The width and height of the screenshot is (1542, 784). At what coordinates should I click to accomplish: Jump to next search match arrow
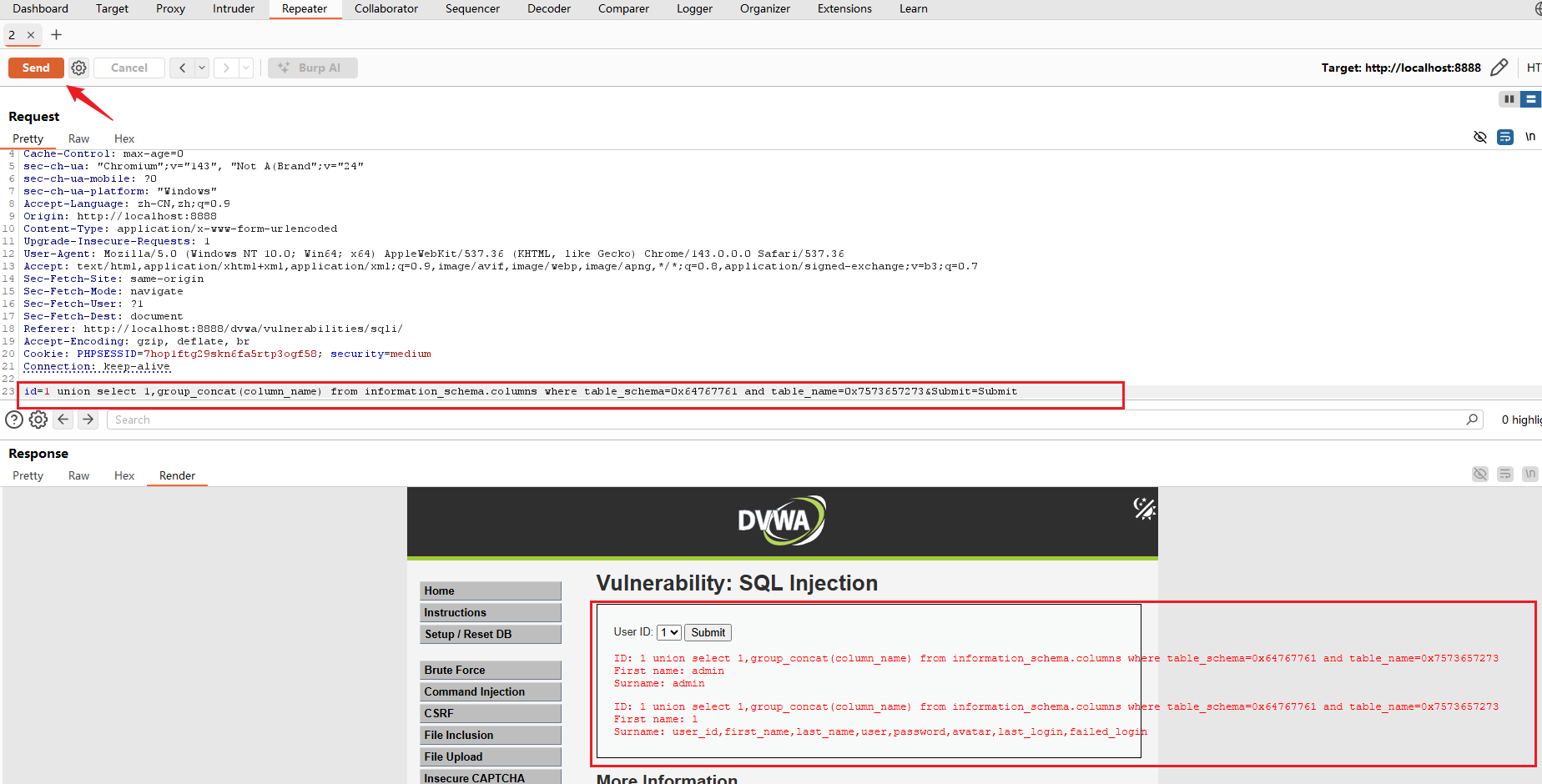[88, 420]
